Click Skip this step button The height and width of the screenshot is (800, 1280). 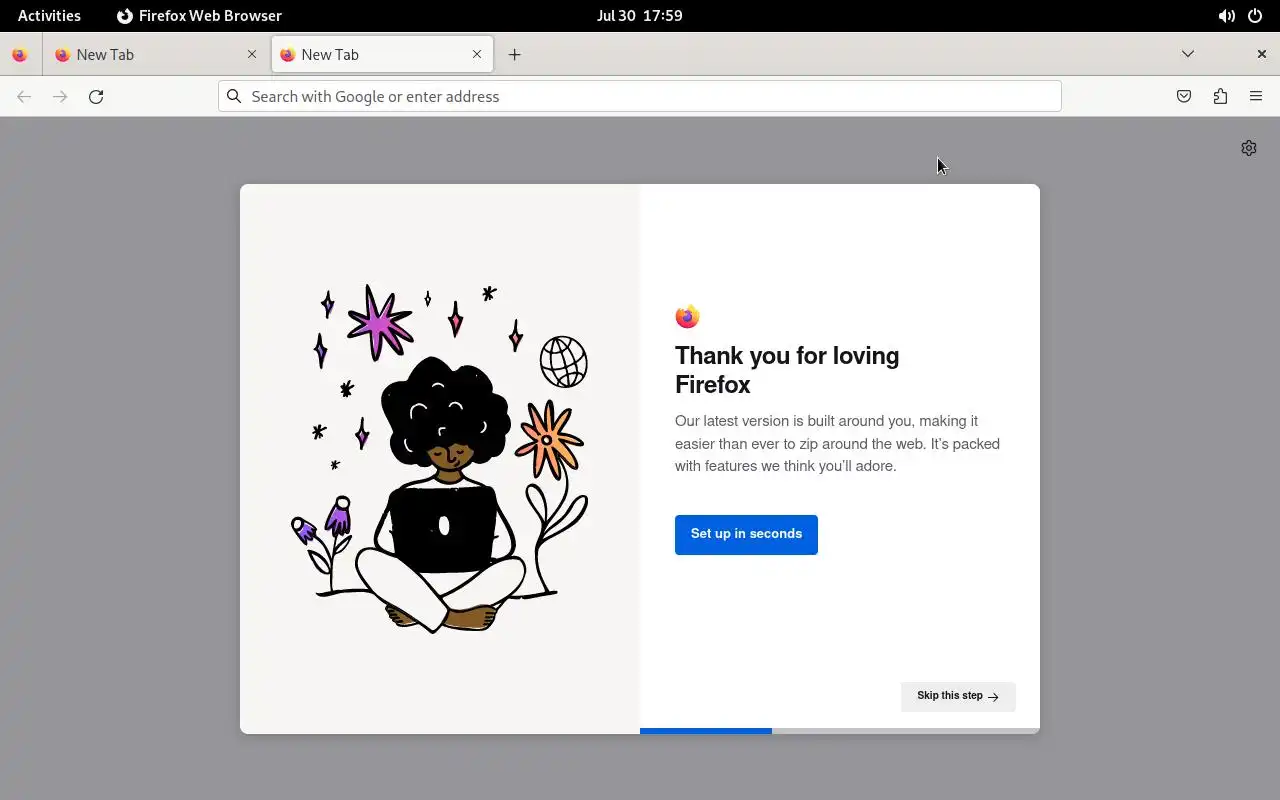coord(958,696)
